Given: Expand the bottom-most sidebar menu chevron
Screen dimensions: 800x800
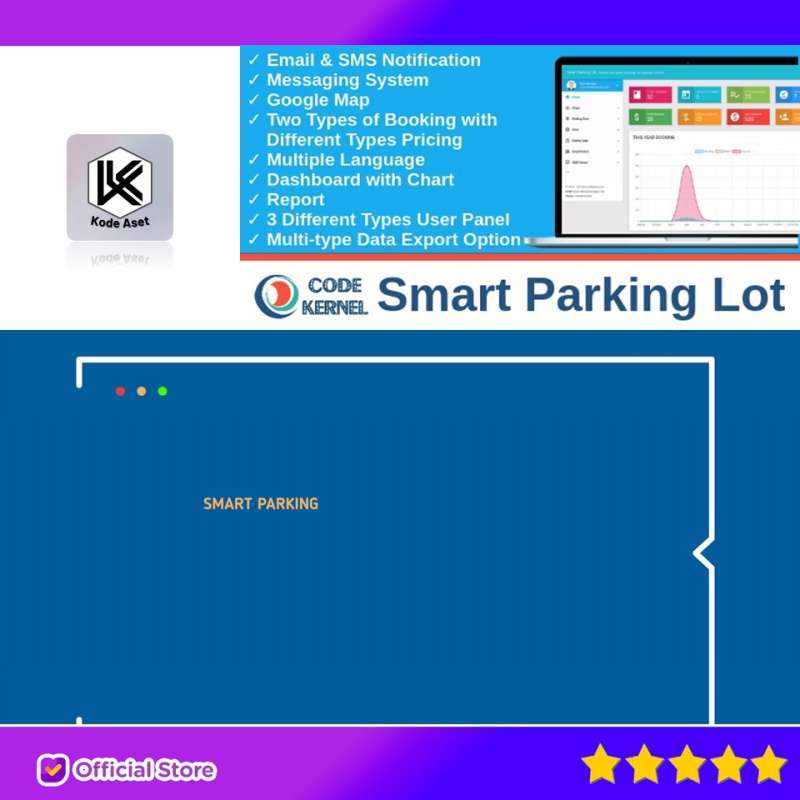Looking at the screenshot, I should tap(618, 162).
